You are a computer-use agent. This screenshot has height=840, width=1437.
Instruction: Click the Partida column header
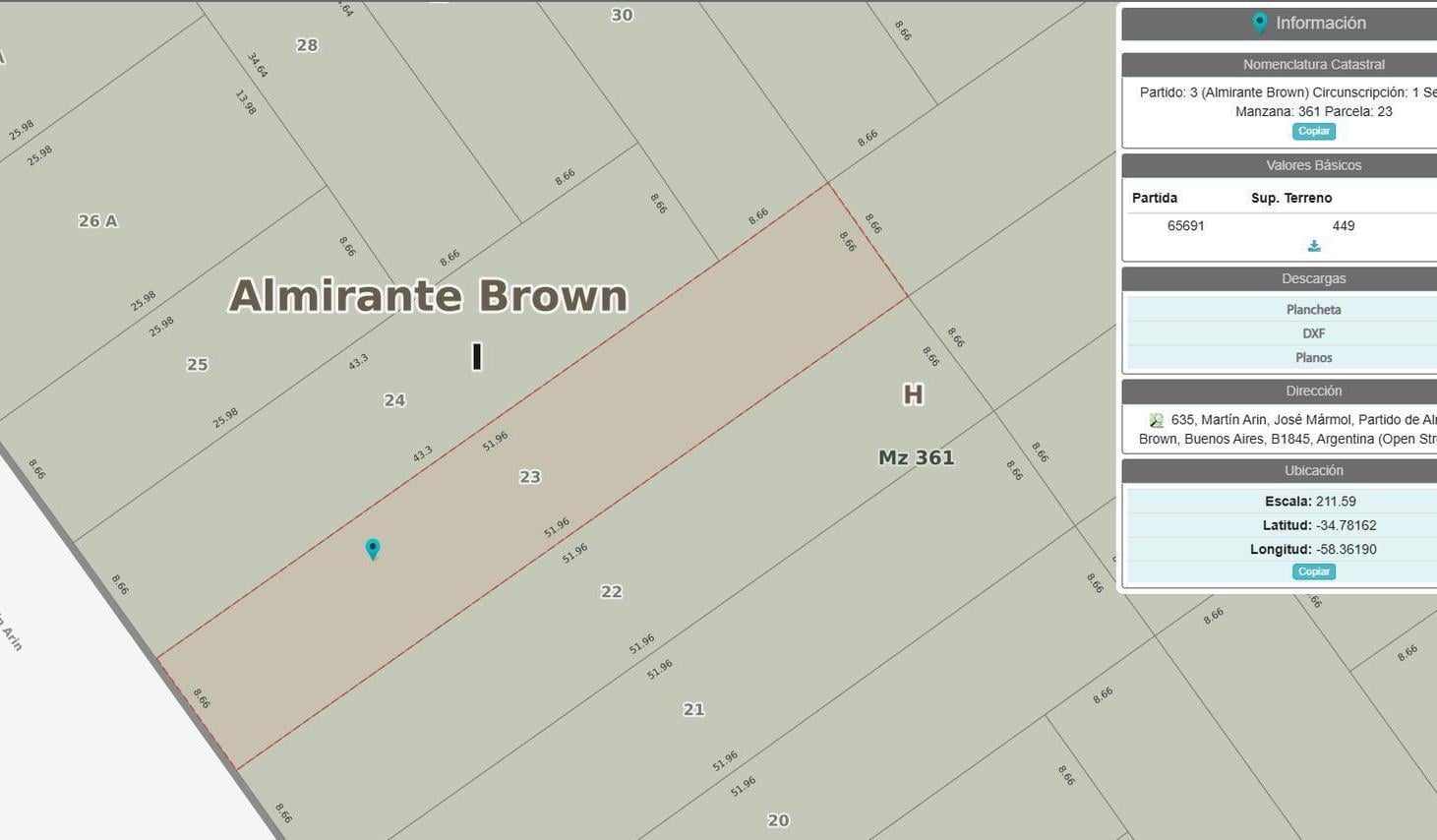(x=1155, y=199)
